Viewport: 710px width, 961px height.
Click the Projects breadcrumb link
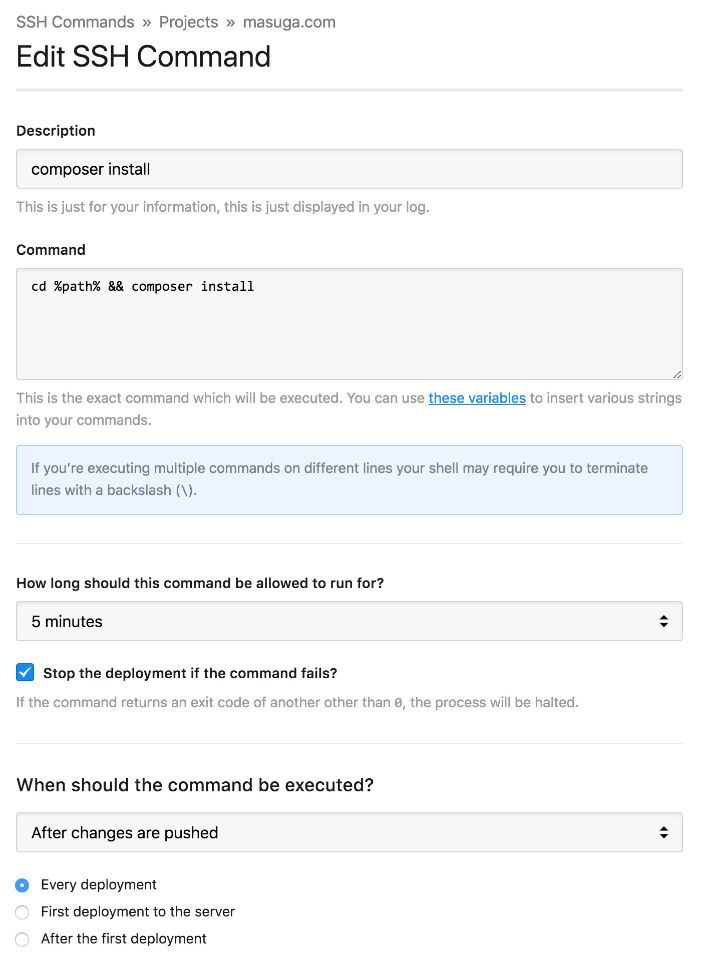click(x=189, y=22)
